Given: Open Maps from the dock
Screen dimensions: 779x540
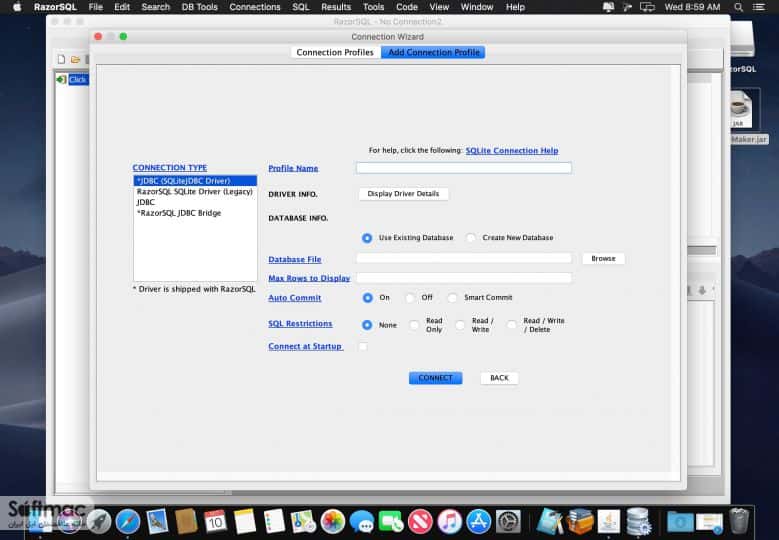Looking at the screenshot, I should (303, 522).
